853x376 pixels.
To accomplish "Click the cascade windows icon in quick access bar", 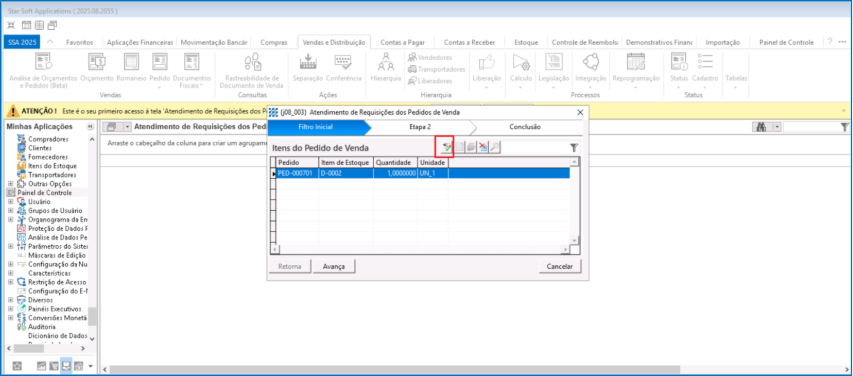I will click(52, 25).
